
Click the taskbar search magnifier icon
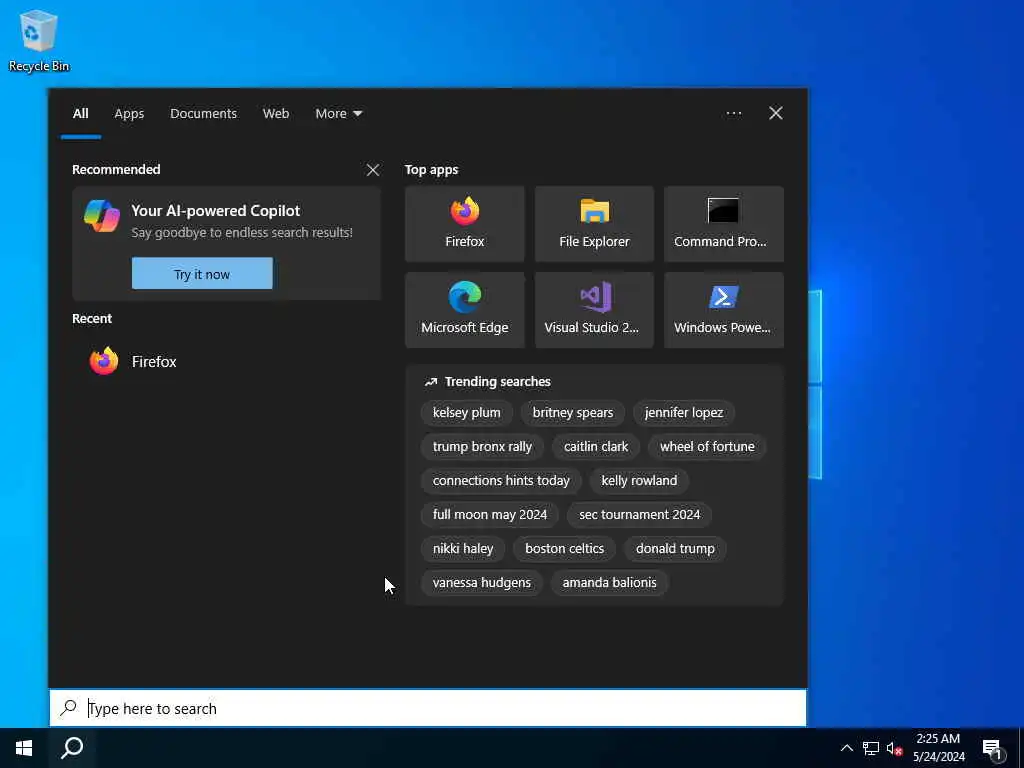coord(72,748)
